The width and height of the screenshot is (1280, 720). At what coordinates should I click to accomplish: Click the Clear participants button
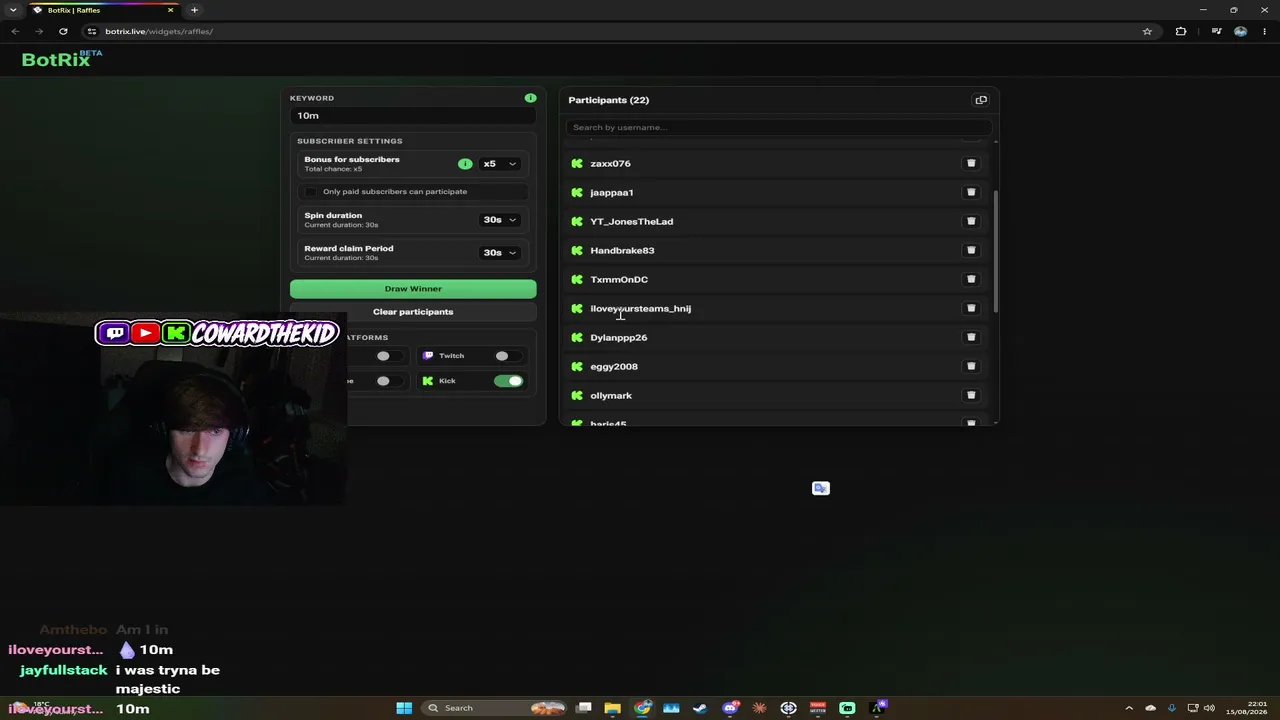coord(413,312)
